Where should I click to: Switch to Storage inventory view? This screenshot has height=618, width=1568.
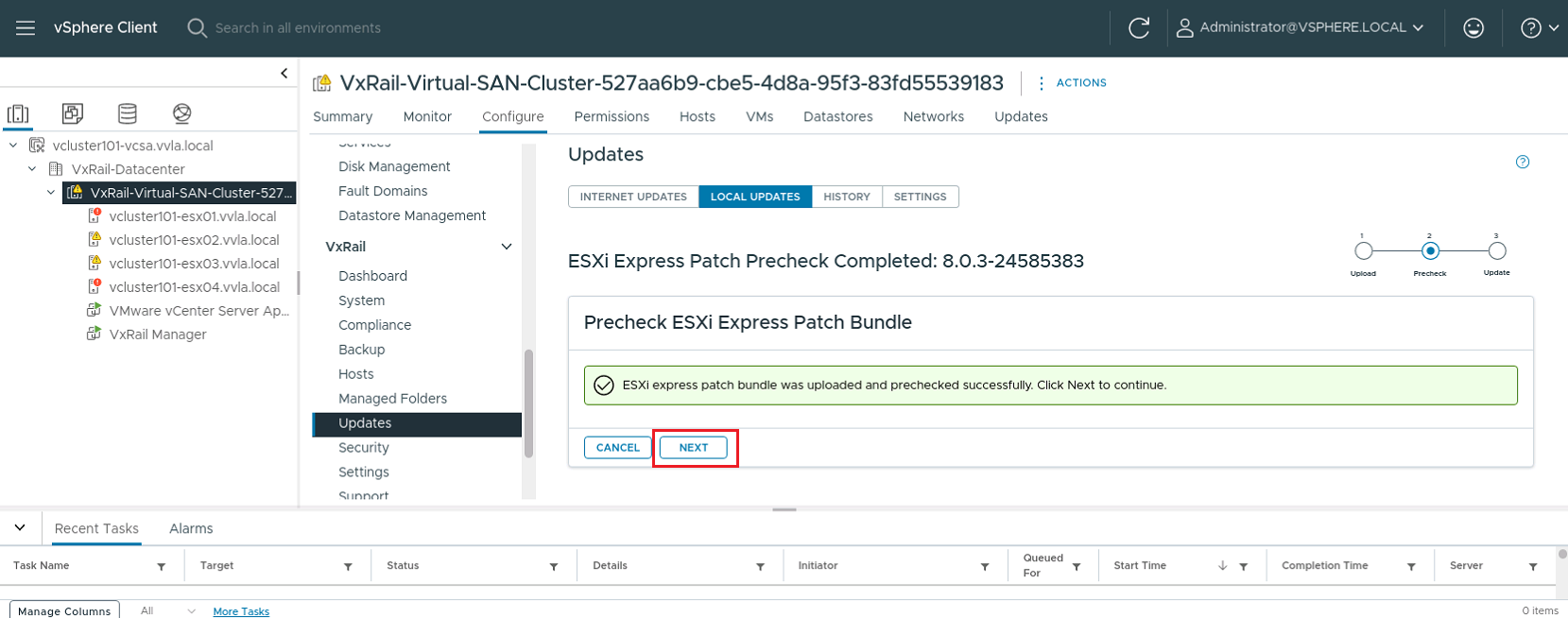coord(128,114)
